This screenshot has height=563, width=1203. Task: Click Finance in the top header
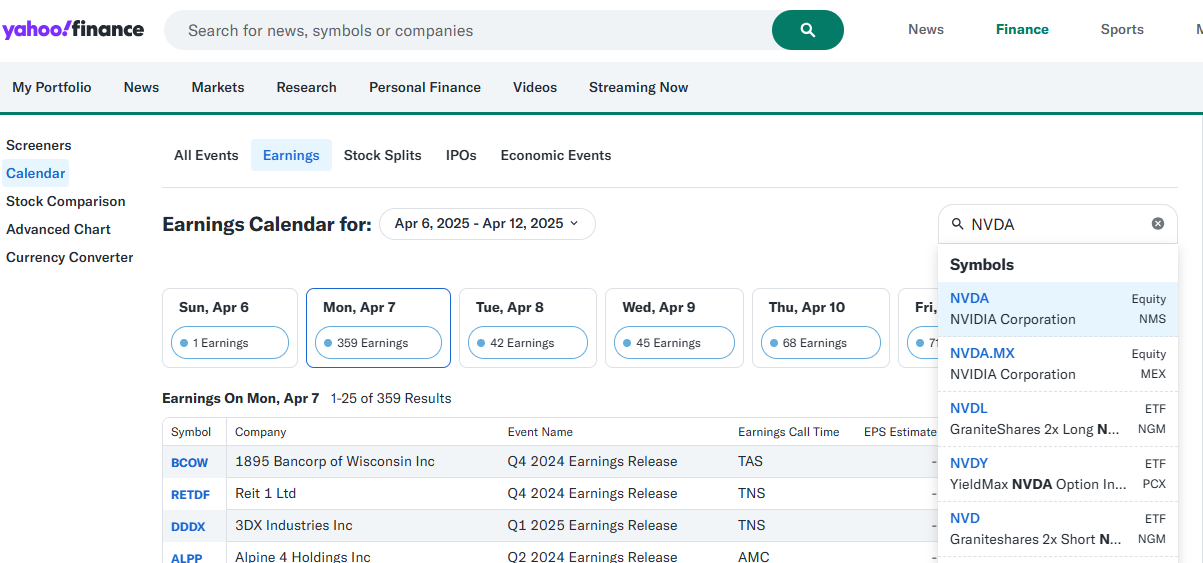1022,29
